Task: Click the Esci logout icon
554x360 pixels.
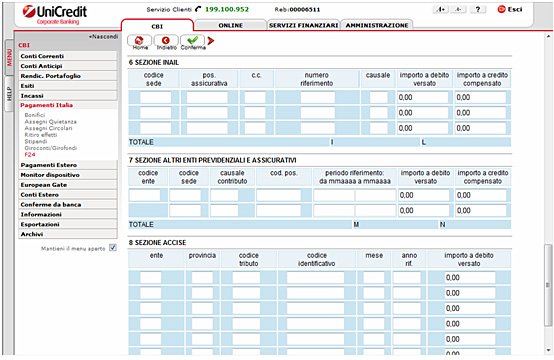Action: [509, 9]
